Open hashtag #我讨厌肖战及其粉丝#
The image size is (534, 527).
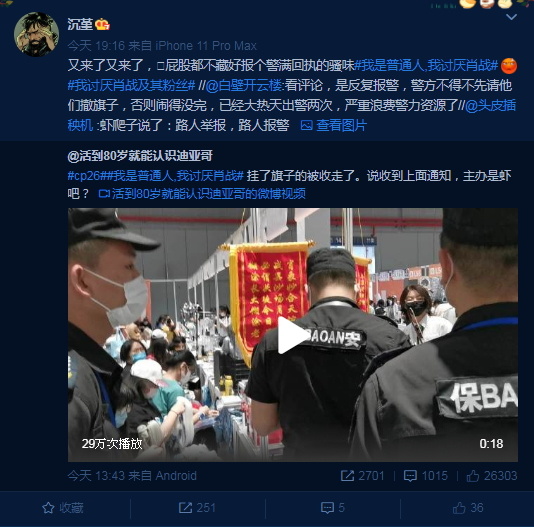[131, 85]
